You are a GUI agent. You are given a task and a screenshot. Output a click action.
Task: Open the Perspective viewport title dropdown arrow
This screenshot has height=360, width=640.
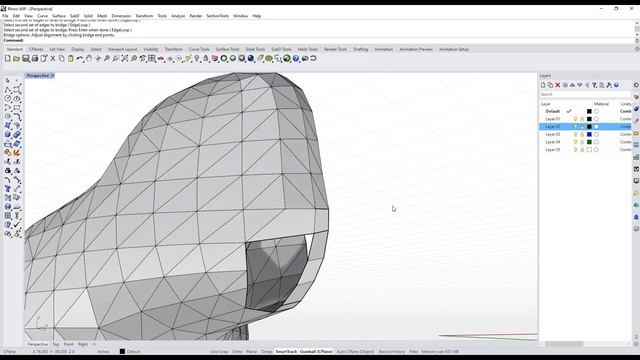coord(53,76)
